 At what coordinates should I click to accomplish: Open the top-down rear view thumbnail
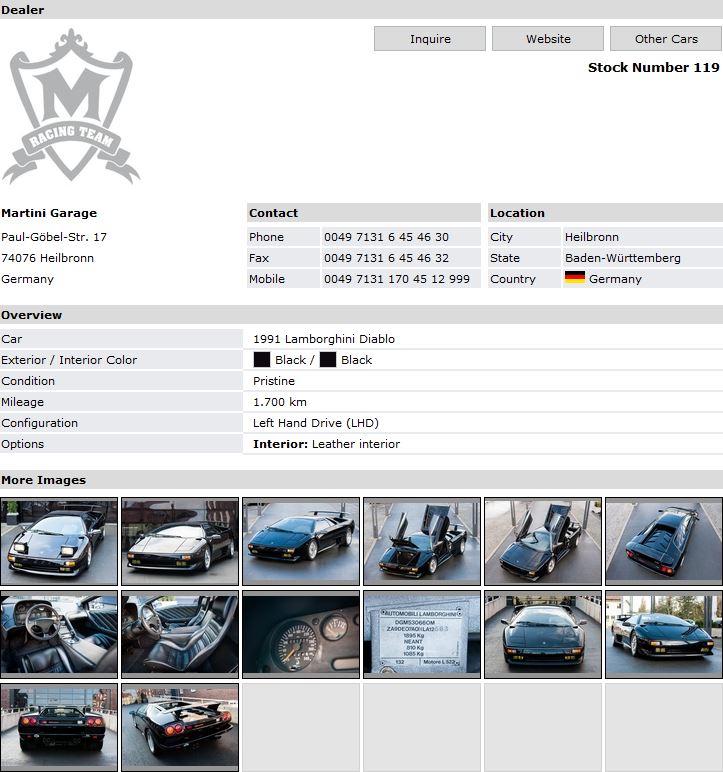click(664, 541)
